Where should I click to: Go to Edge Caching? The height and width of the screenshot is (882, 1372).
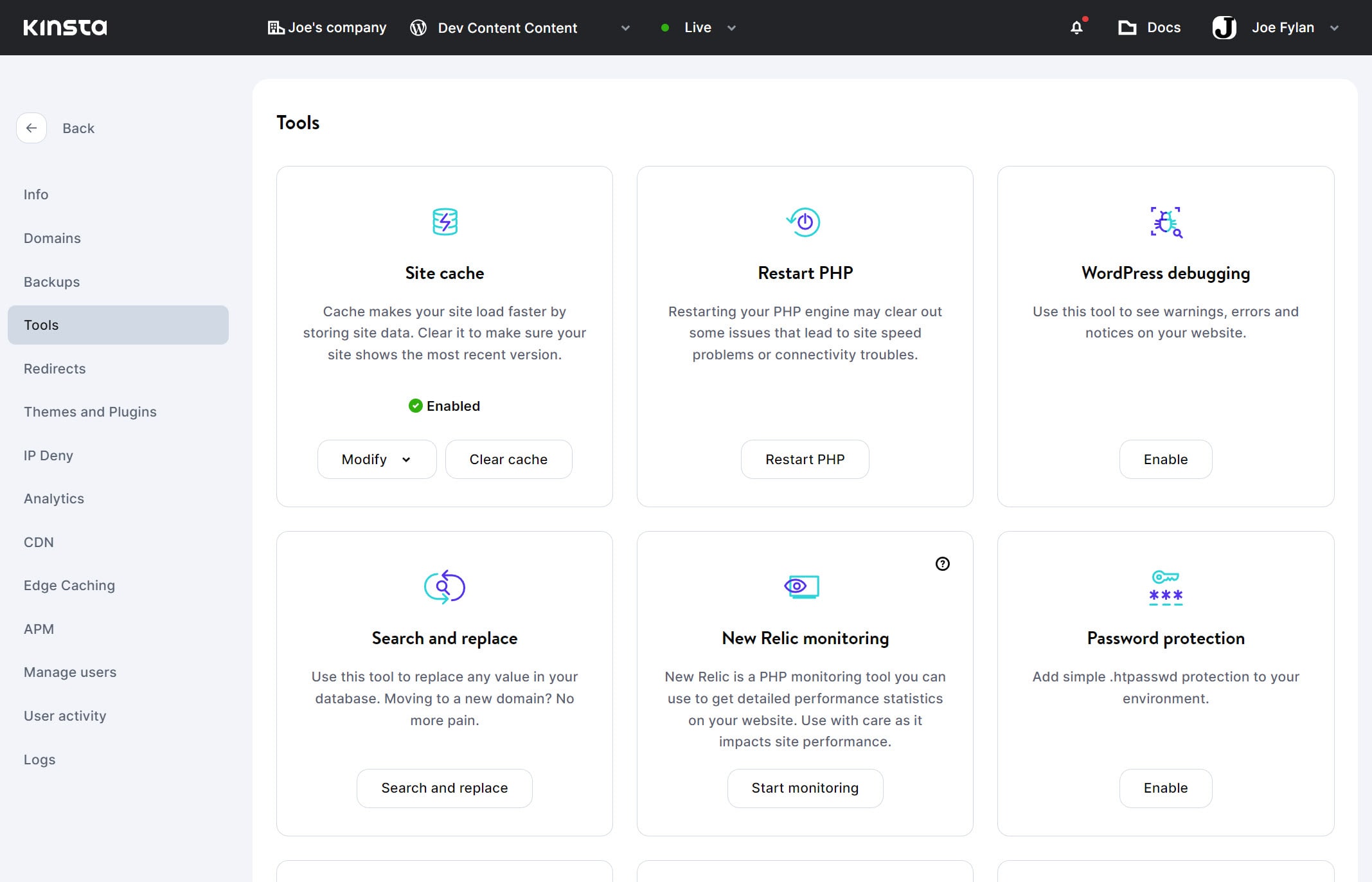pyautogui.click(x=69, y=585)
